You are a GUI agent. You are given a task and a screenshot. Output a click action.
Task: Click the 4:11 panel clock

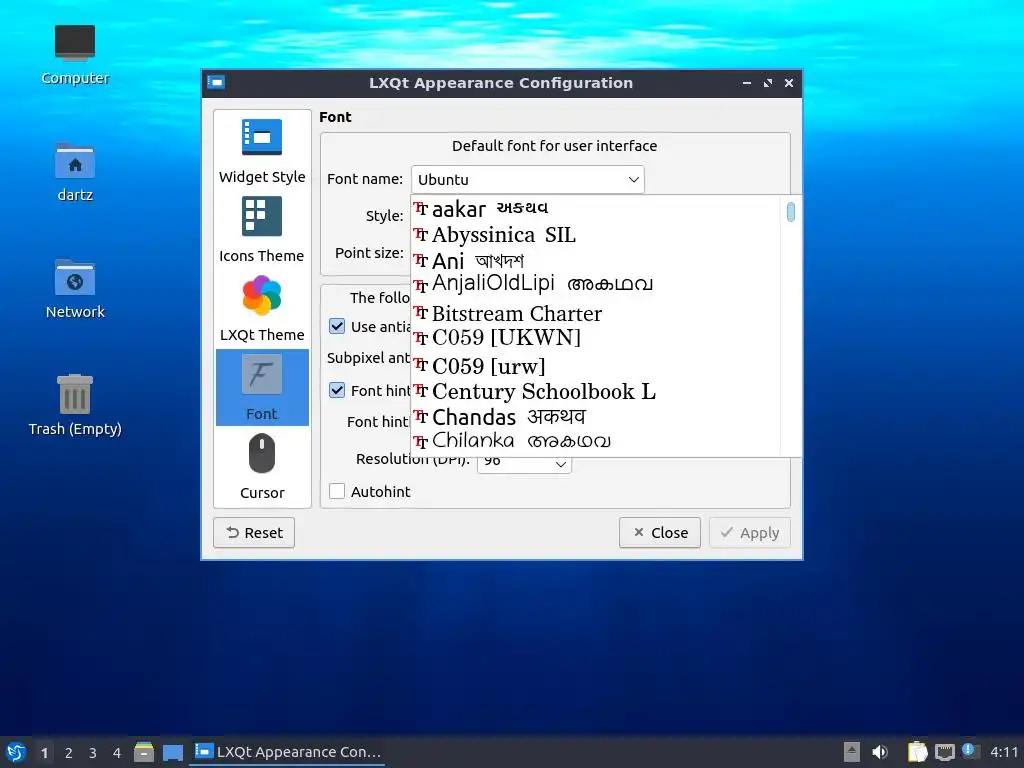click(1004, 752)
